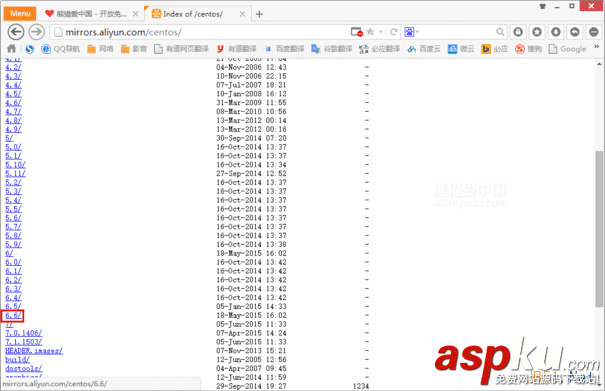Open the 6.0/ directory link
The image size is (605, 391).
point(13,262)
